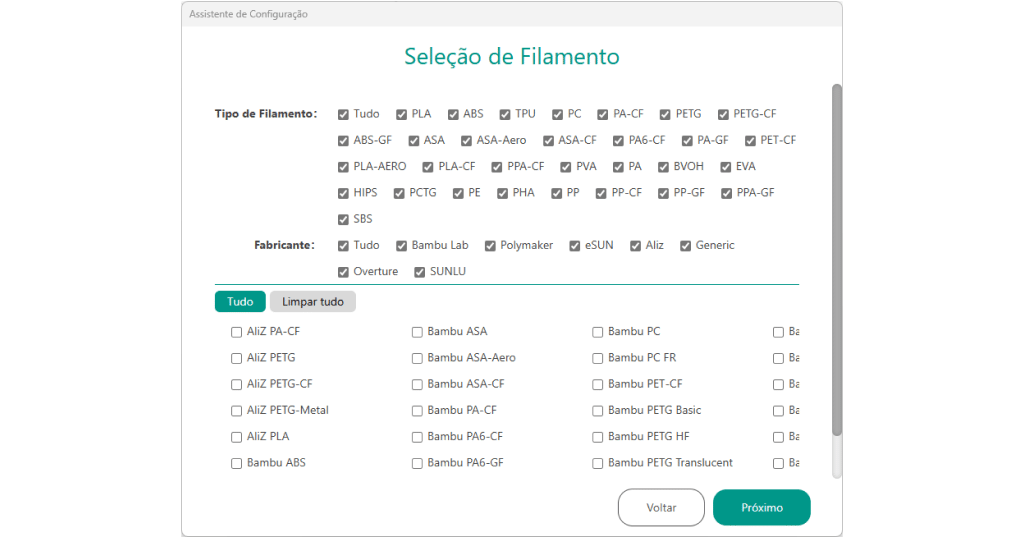Uncheck the PE filament type

(458, 193)
